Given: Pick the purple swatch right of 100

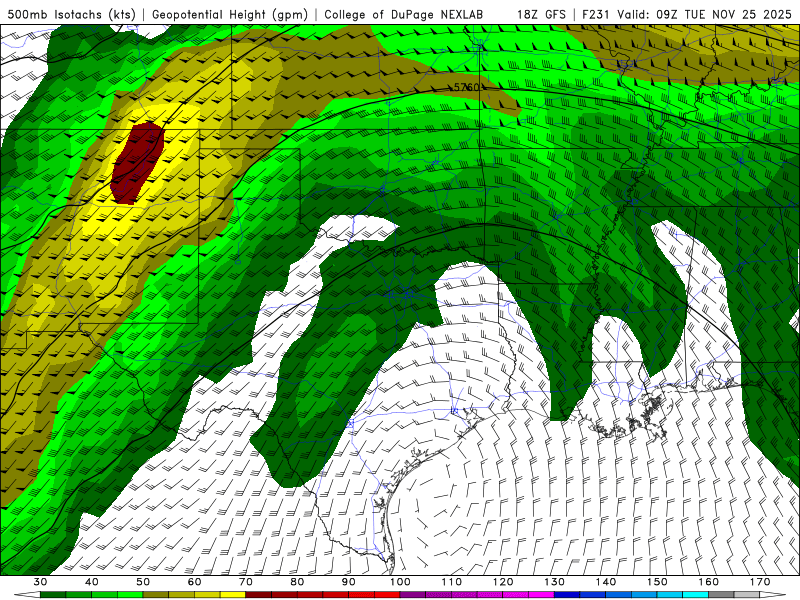Looking at the screenshot, I should click(x=413, y=595).
